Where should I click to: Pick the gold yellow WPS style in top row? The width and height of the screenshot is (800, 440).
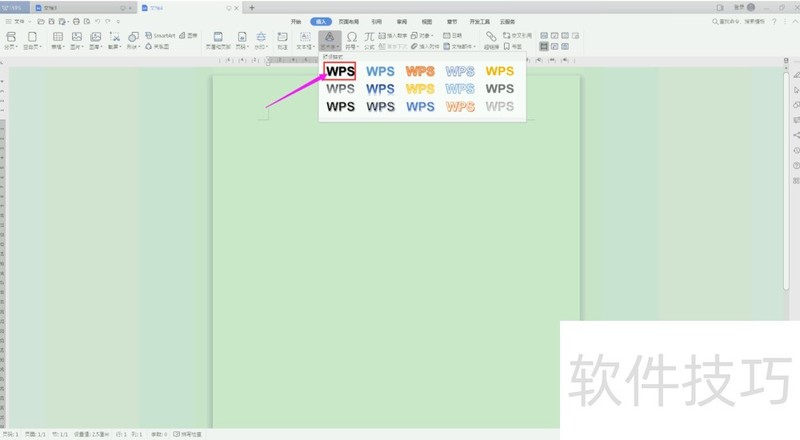pyautogui.click(x=499, y=71)
